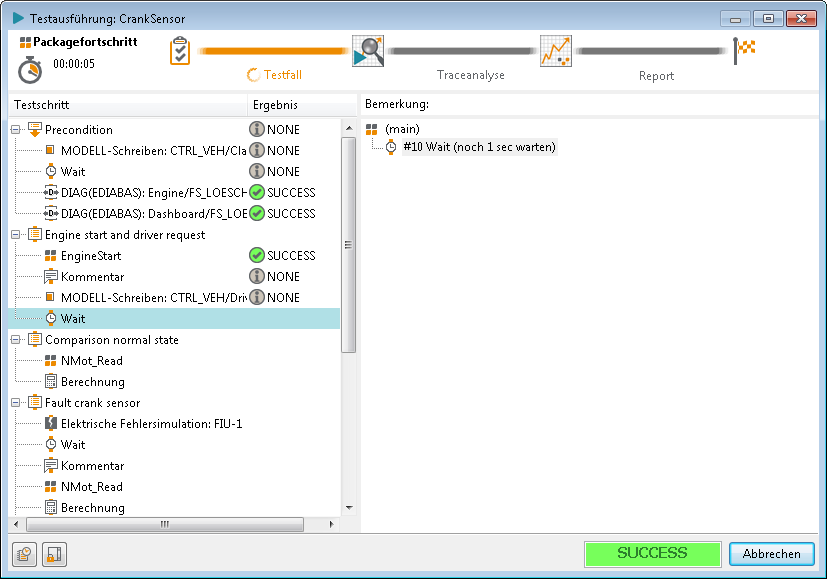The image size is (827, 579).
Task: Click the 00:00:05 elapsed time
Action: point(74,64)
